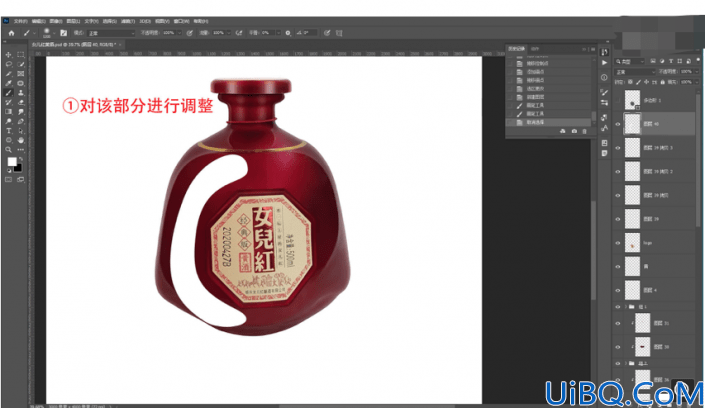Select the Brush tool in left toolbar

pos(9,93)
